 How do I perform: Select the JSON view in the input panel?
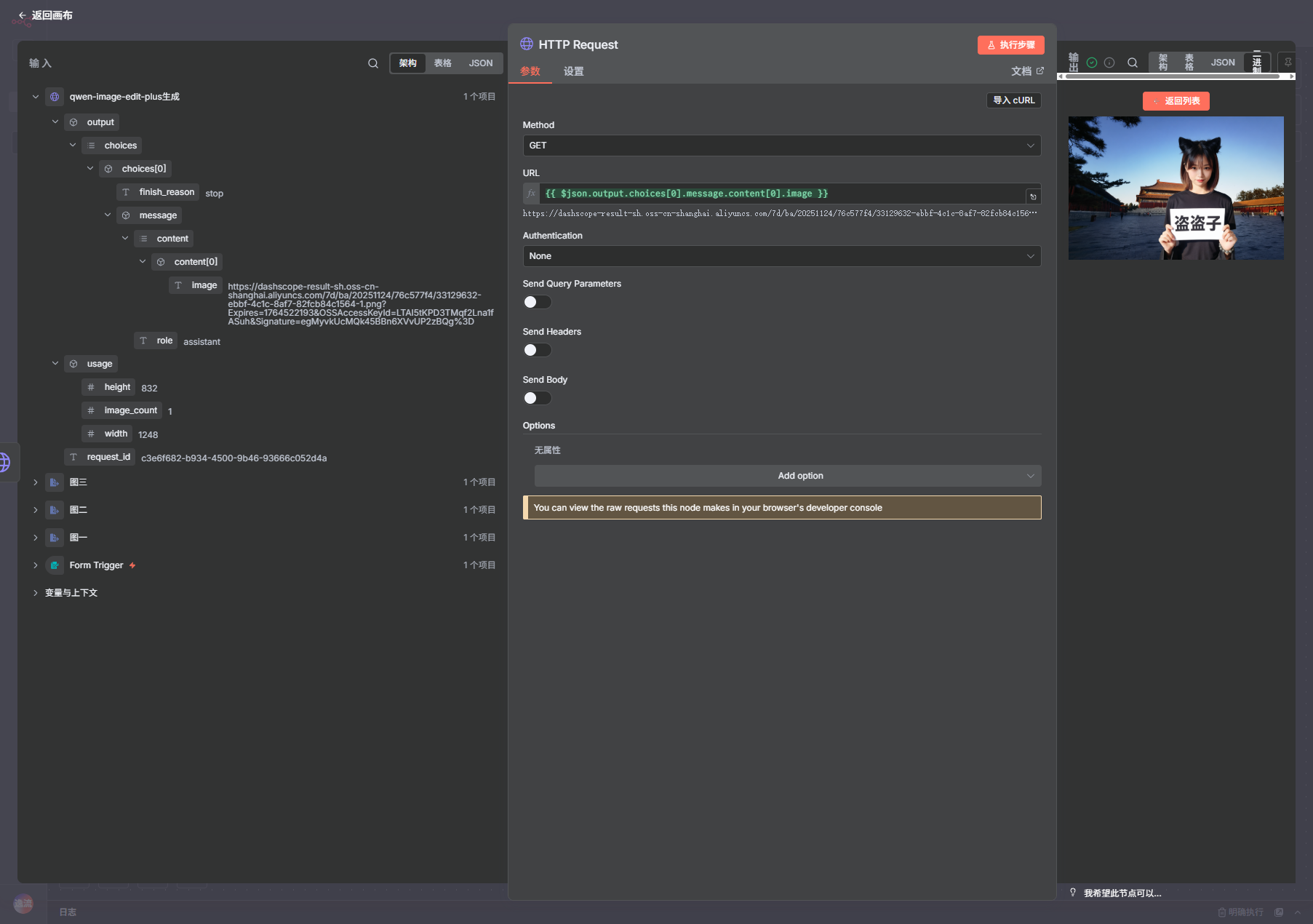tap(480, 63)
